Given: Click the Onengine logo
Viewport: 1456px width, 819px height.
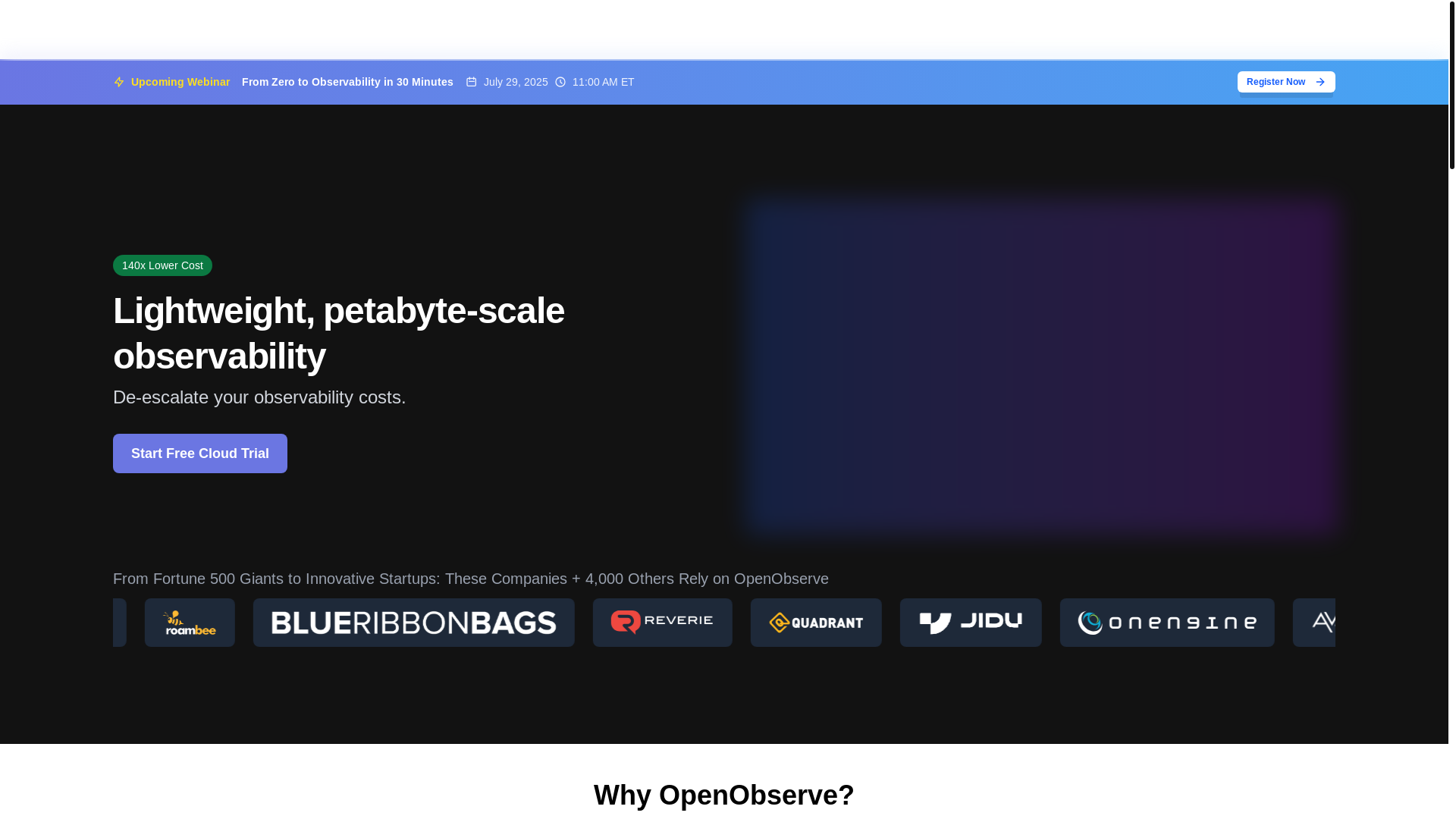Looking at the screenshot, I should click(1167, 623).
